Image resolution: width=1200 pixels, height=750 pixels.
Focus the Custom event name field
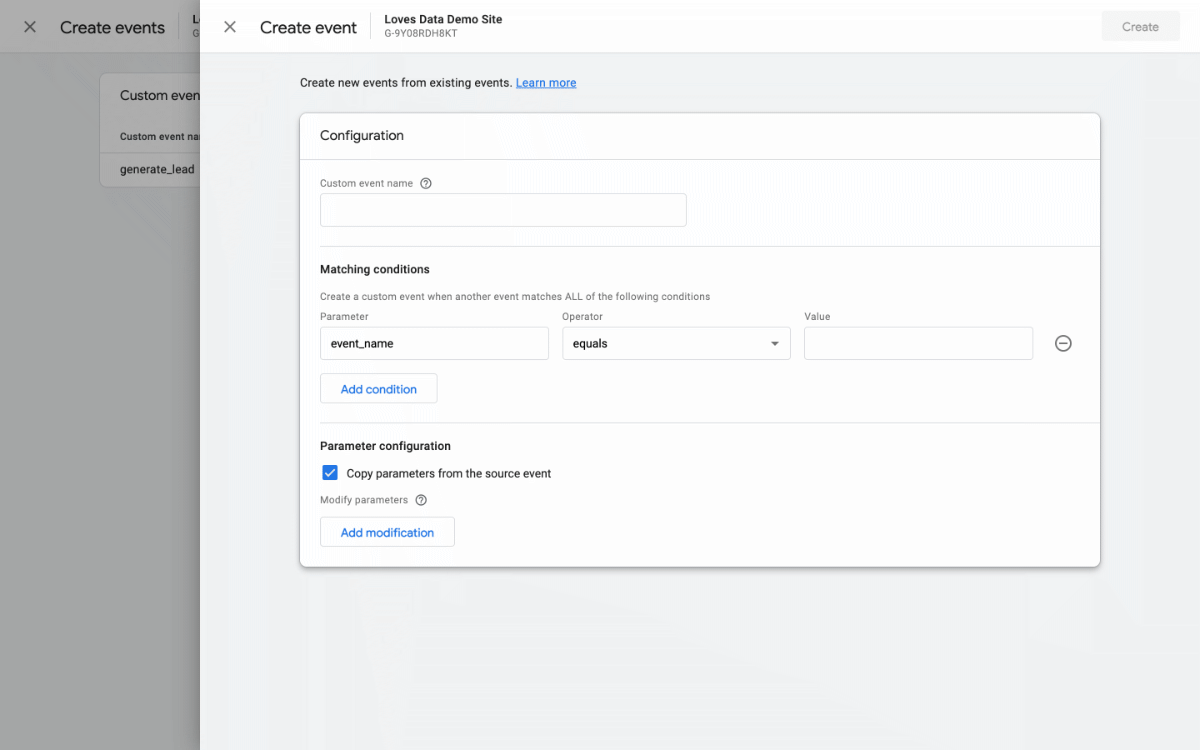coord(503,210)
